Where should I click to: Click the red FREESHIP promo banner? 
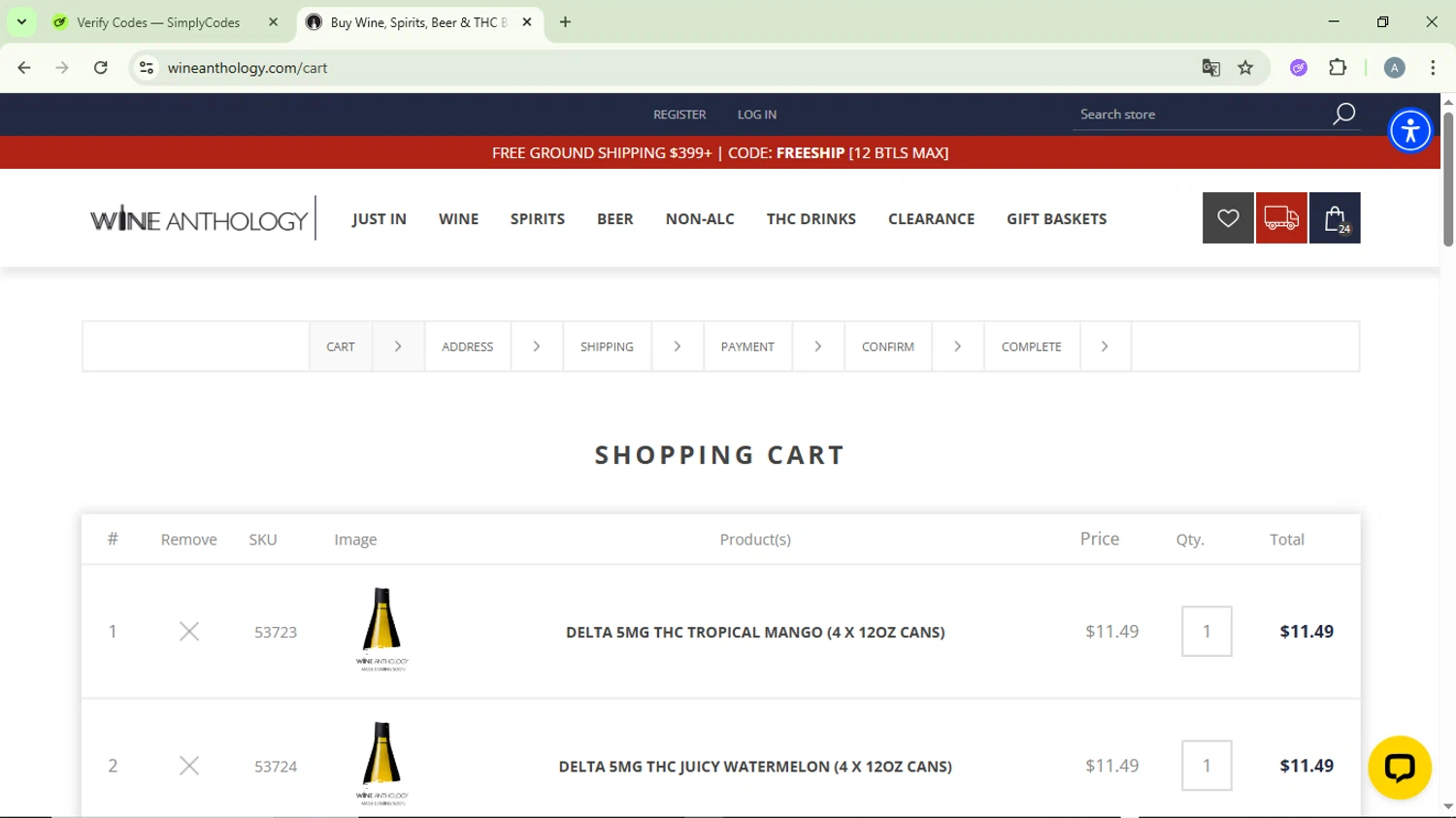720,152
